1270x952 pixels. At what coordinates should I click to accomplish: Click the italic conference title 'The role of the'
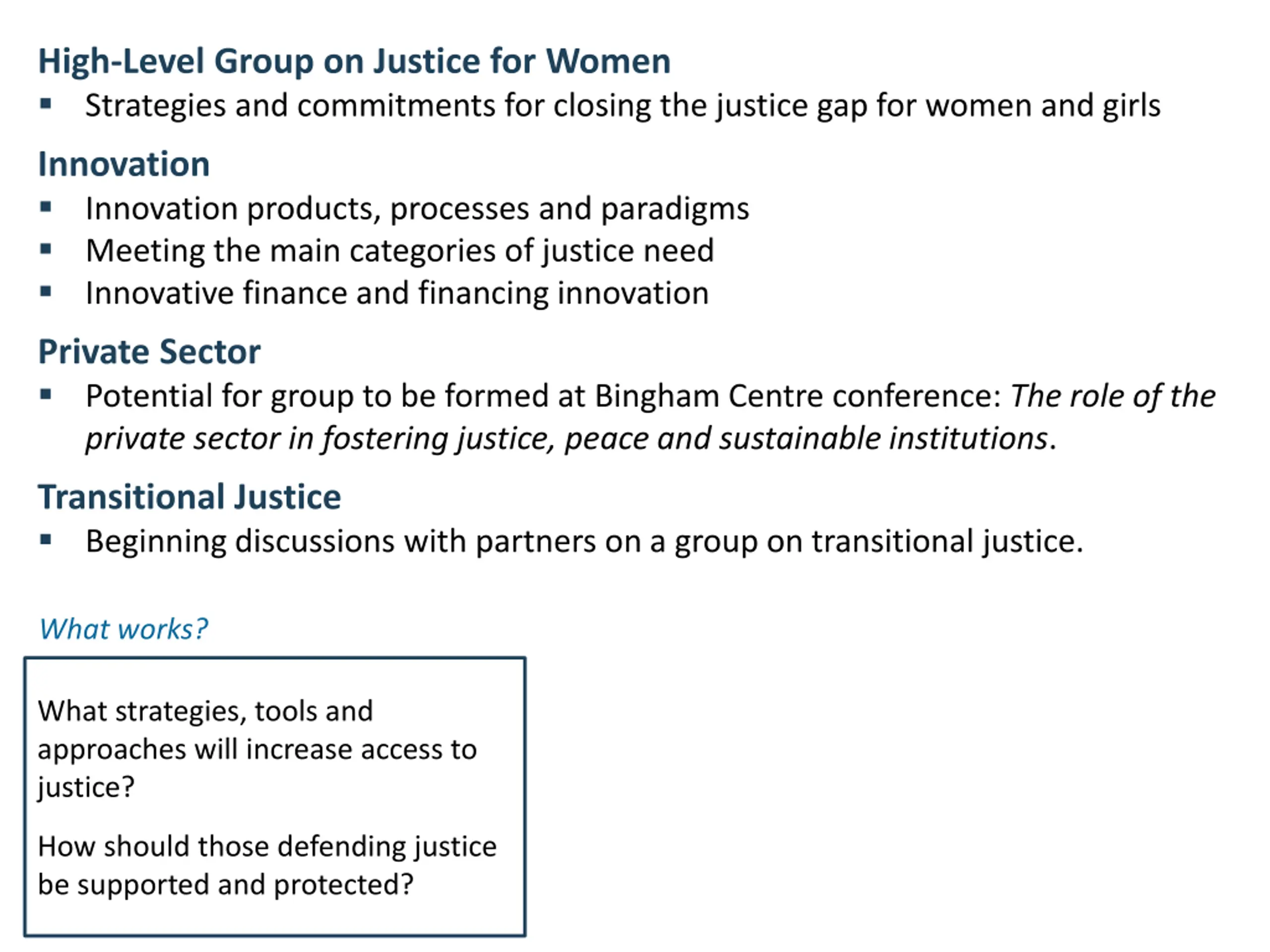tap(1113, 396)
